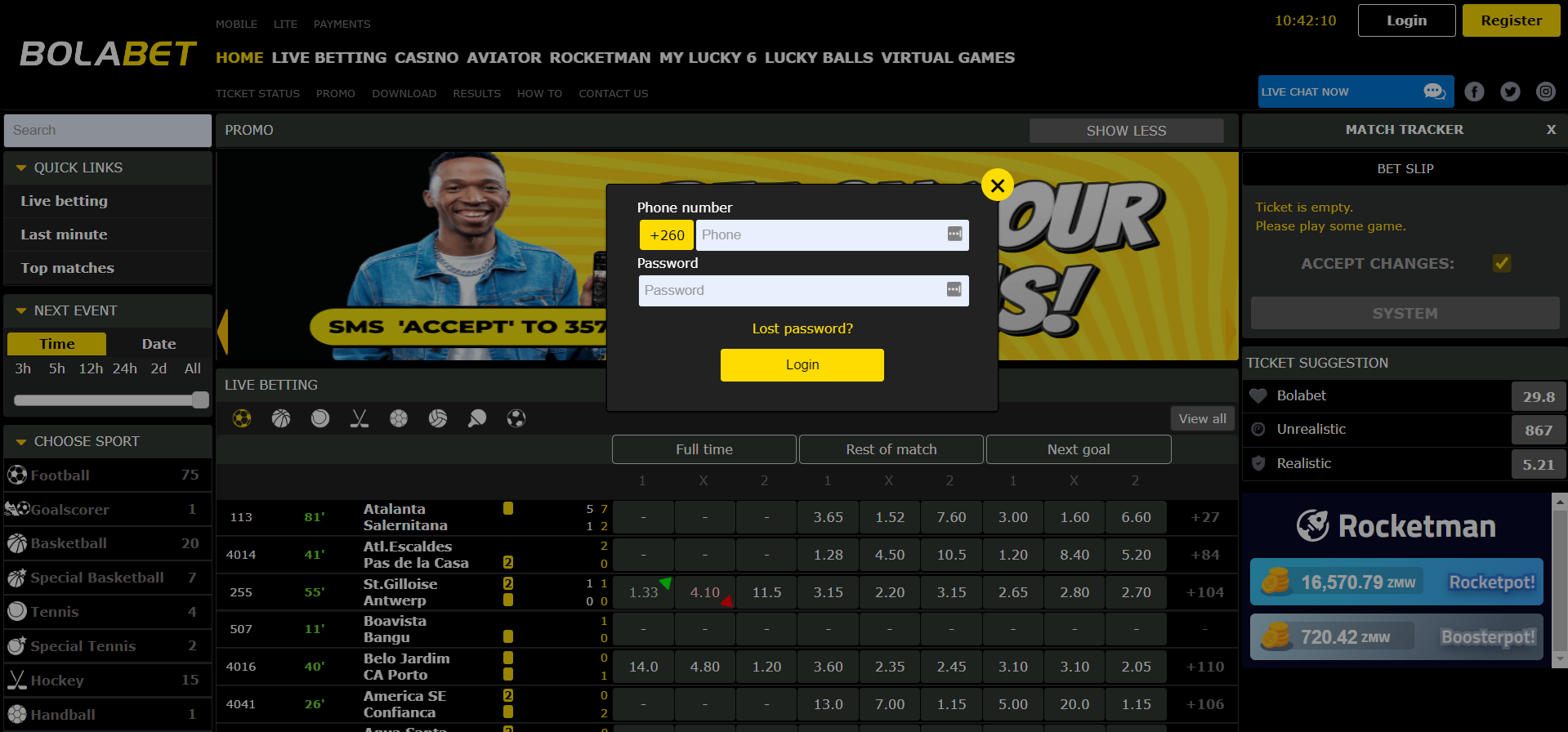Image resolution: width=1568 pixels, height=732 pixels.
Task: Open the Facebook page icon
Action: click(1474, 91)
